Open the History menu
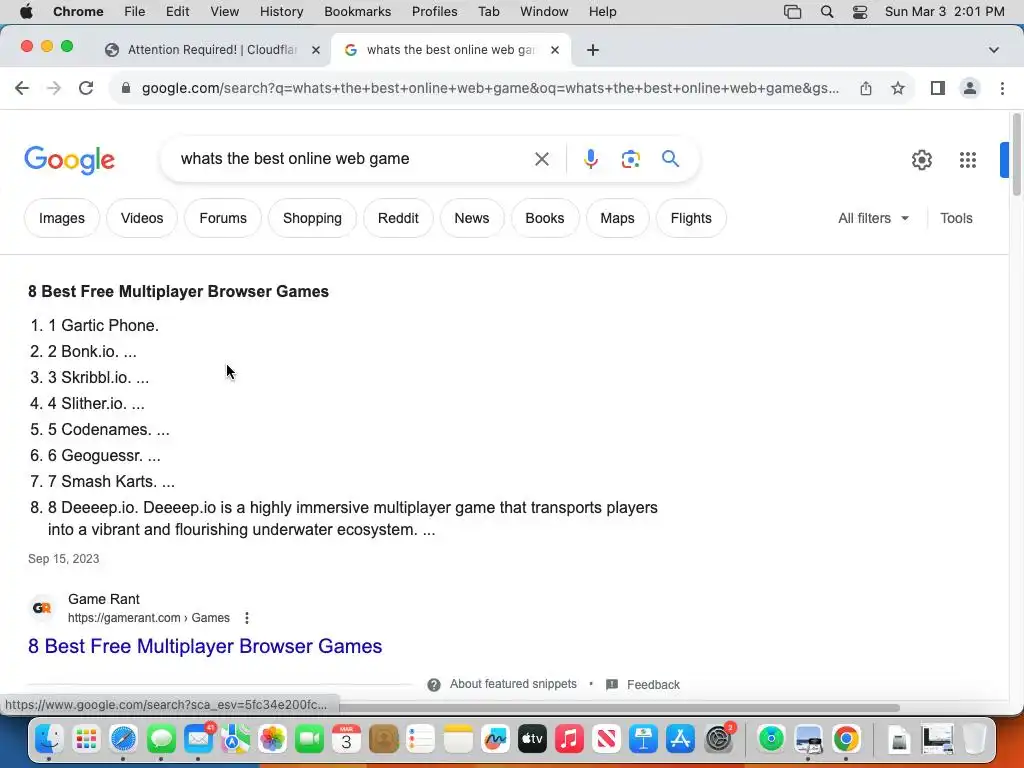 click(281, 12)
